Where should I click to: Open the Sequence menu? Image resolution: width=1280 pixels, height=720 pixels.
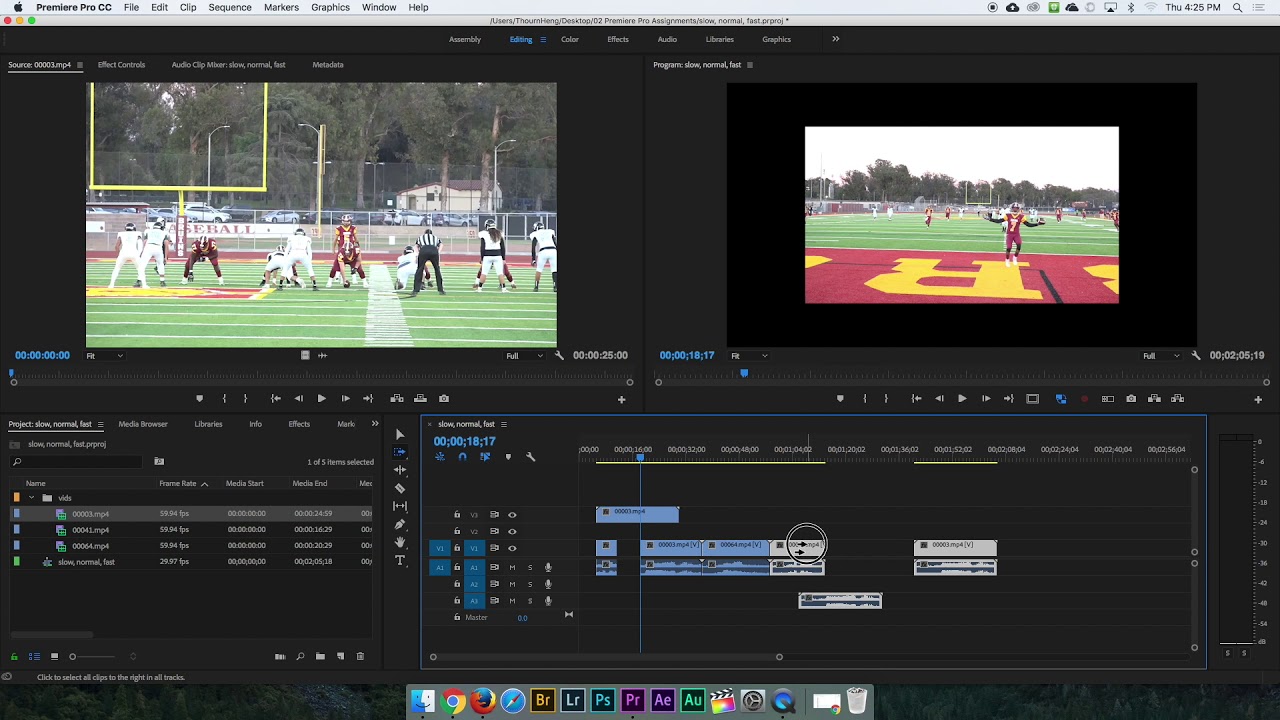coord(230,7)
